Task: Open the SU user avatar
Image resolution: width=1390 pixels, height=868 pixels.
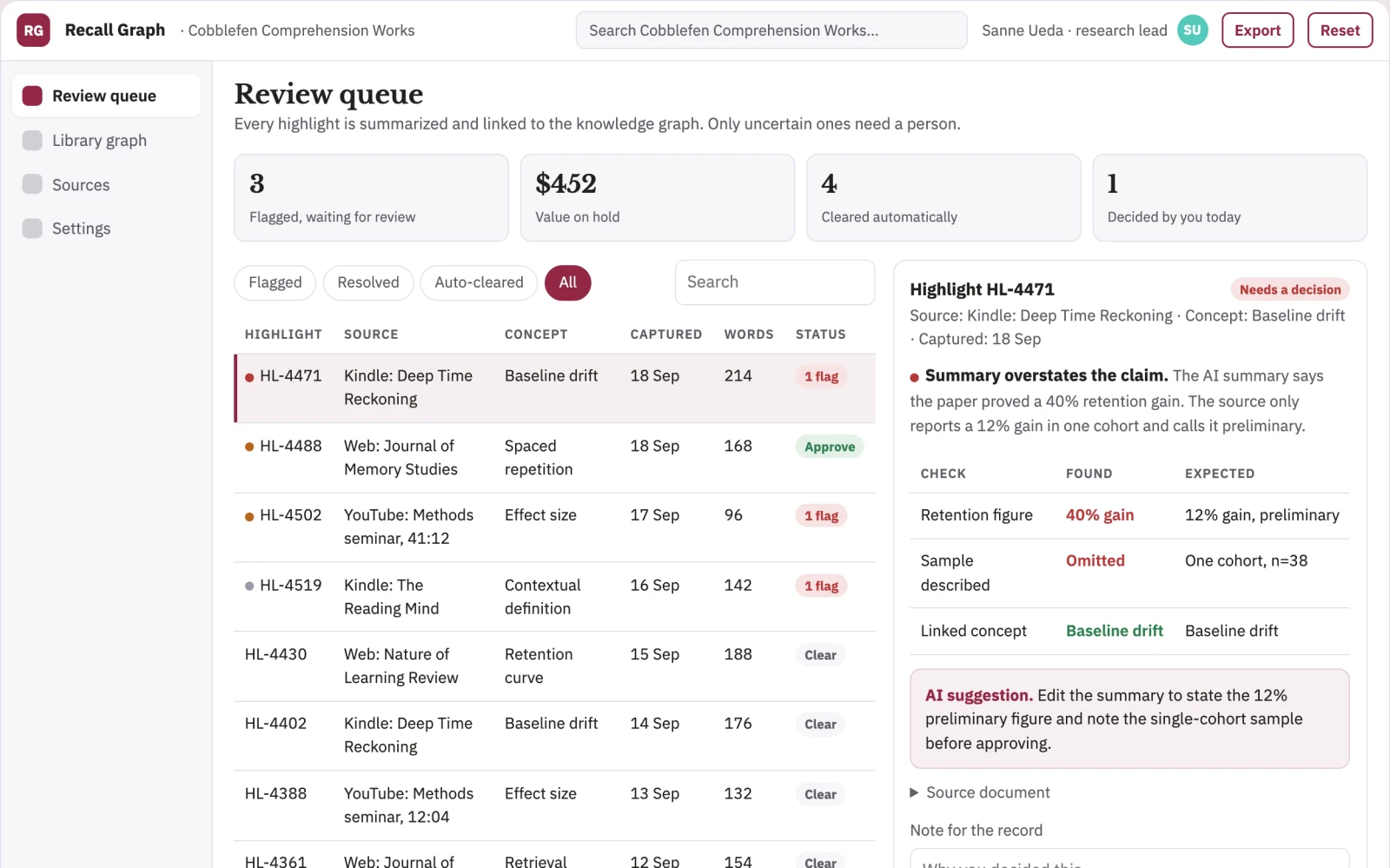Action: tap(1192, 30)
